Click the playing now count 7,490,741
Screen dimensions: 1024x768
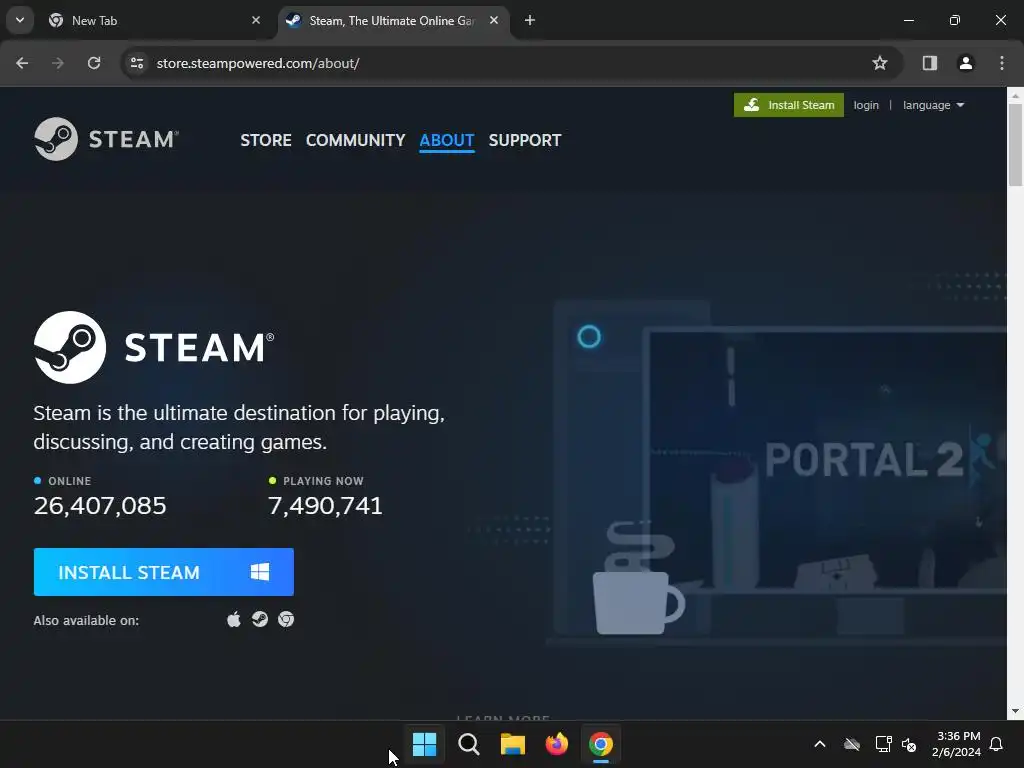click(325, 505)
